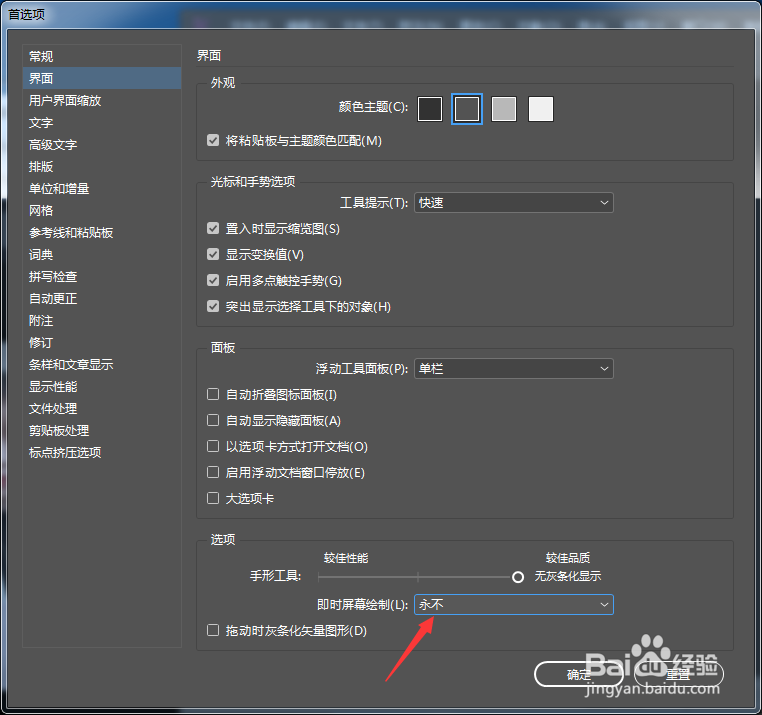Open 条样和文章显示 category
762x715 pixels.
tap(102, 365)
